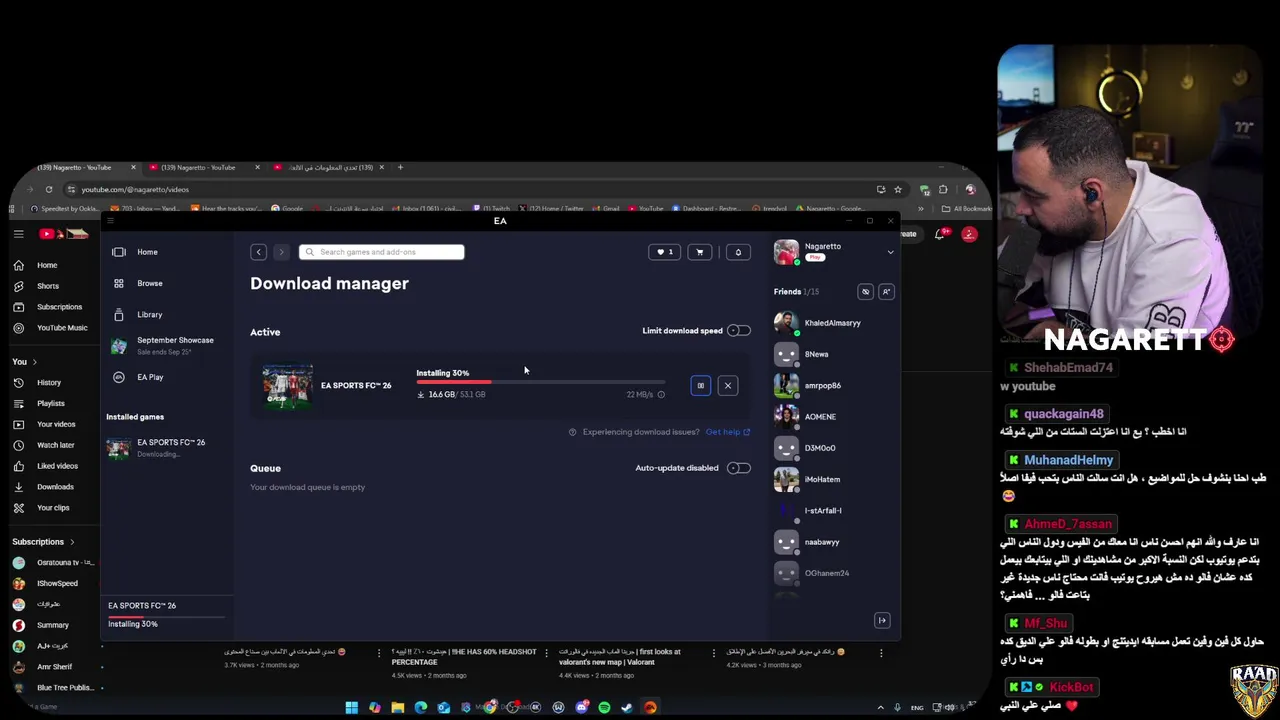This screenshot has width=1280, height=720.
Task: Open a new browser tab
Action: point(400,167)
